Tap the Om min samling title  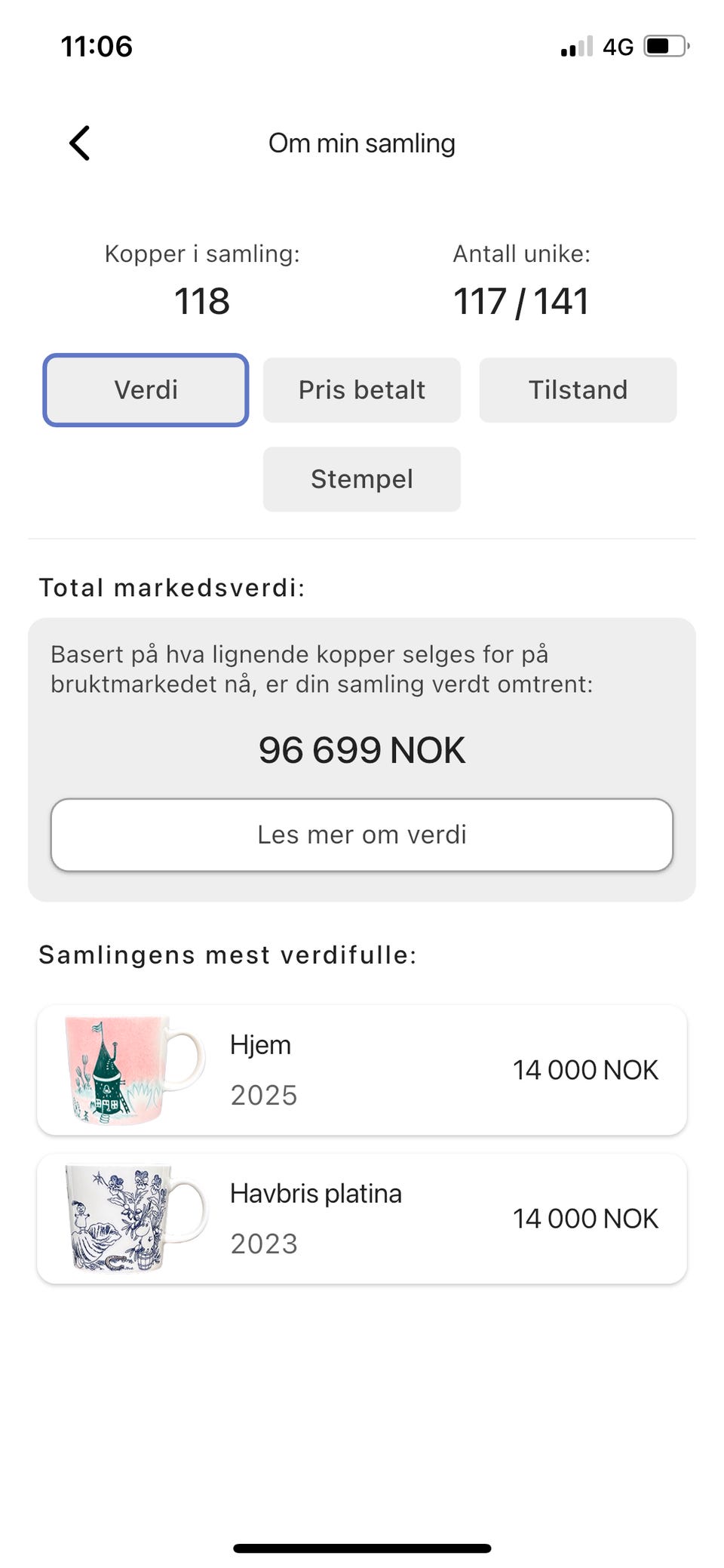(x=362, y=143)
